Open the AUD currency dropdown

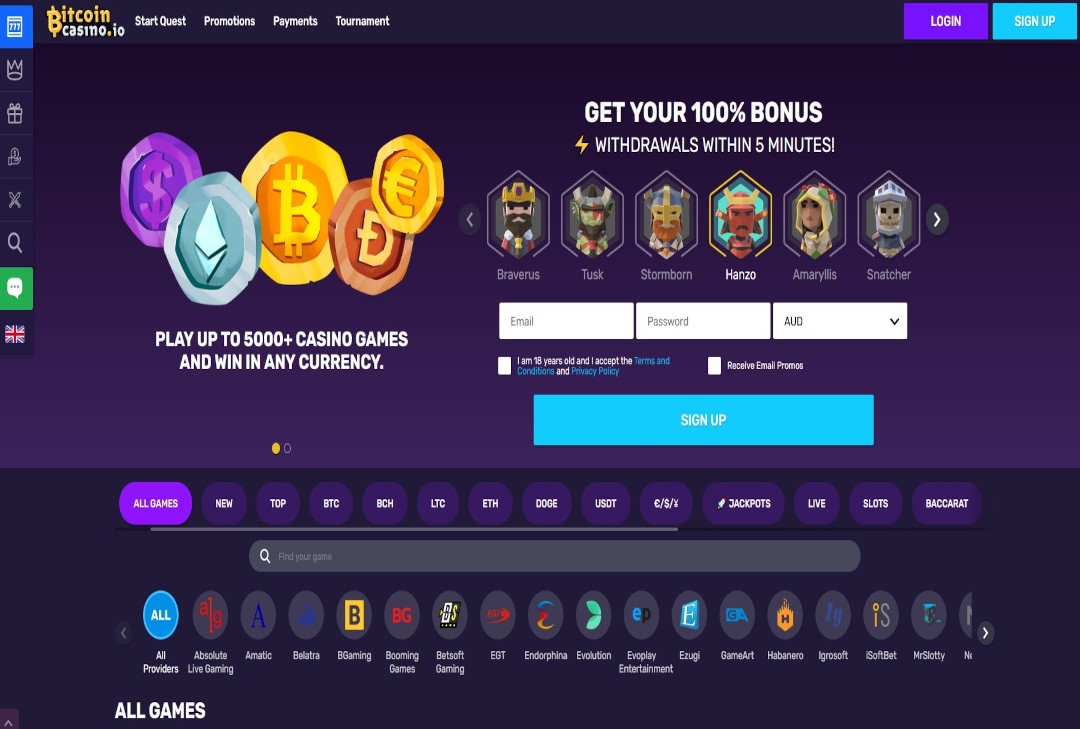[x=840, y=321]
